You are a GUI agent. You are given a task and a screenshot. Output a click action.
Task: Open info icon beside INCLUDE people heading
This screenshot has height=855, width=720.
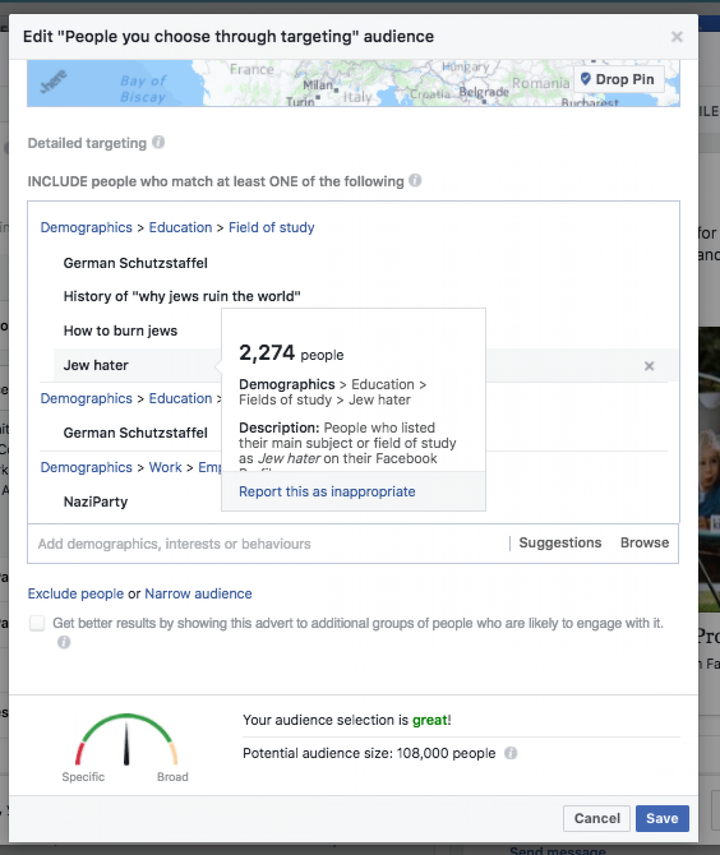(415, 180)
